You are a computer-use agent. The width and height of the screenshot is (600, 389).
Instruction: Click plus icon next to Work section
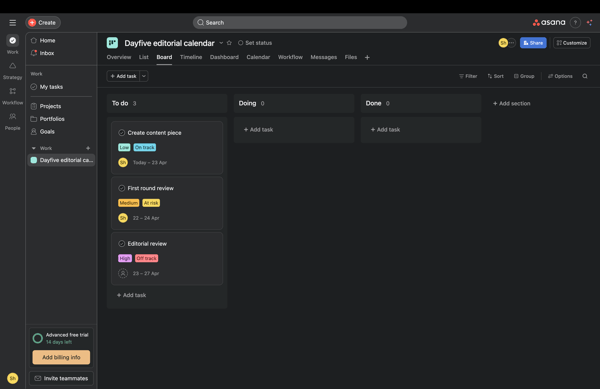pyautogui.click(x=88, y=148)
